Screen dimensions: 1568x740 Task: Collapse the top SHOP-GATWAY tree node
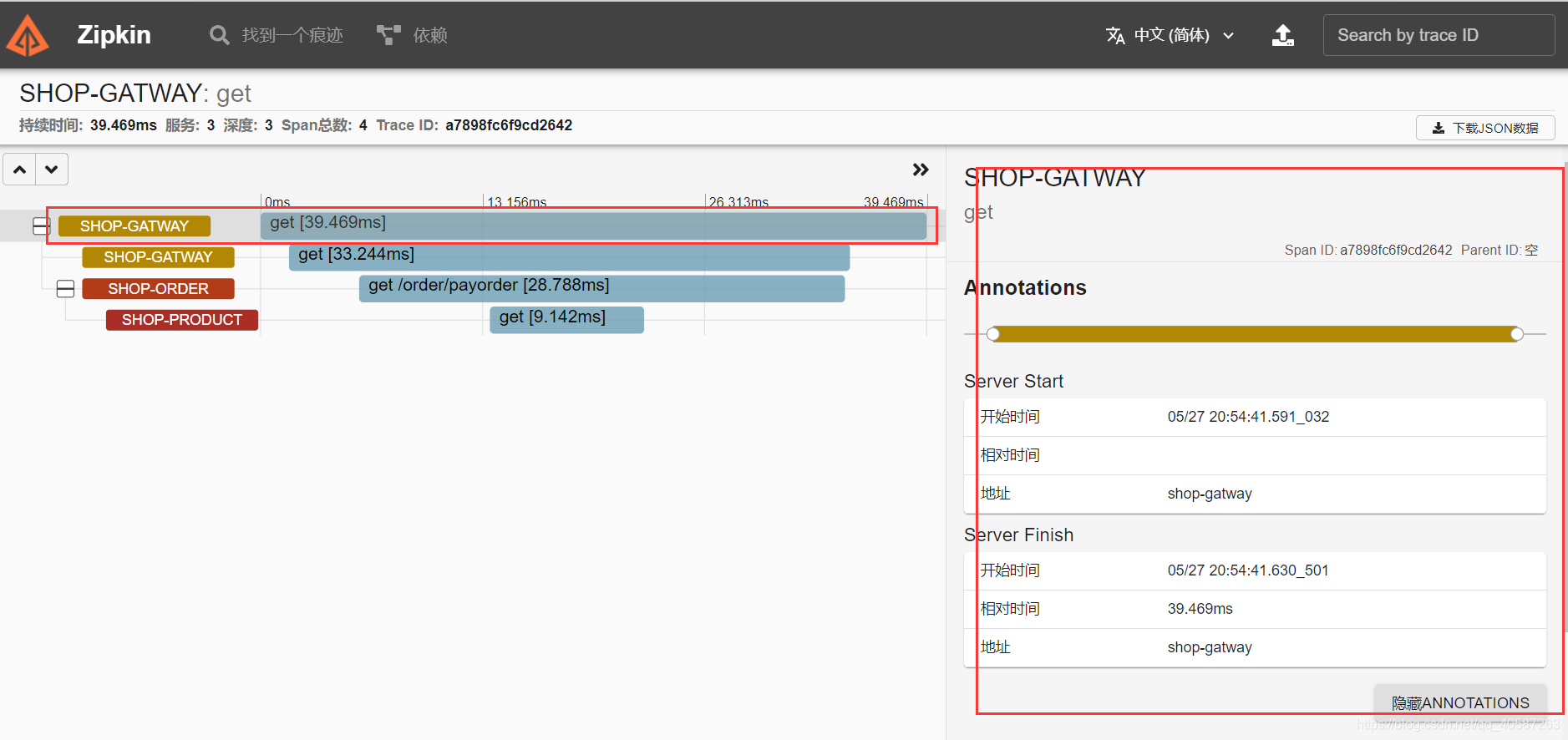[41, 226]
